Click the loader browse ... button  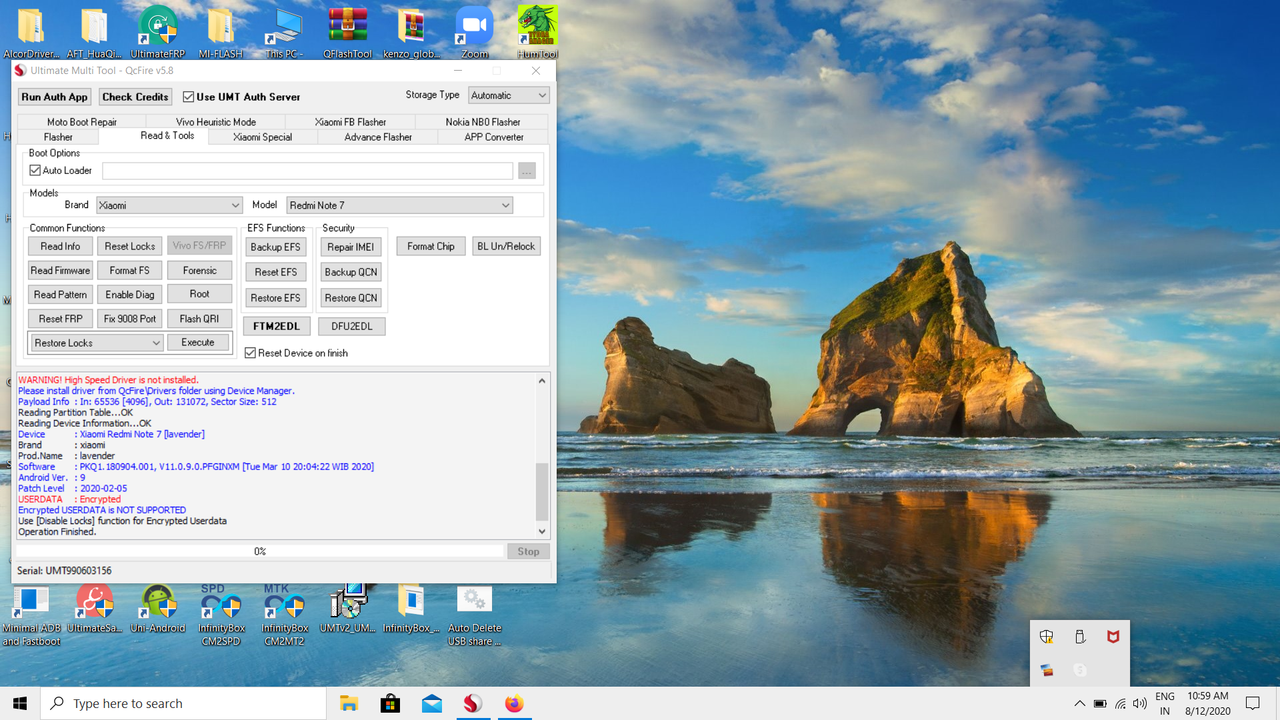pos(527,171)
